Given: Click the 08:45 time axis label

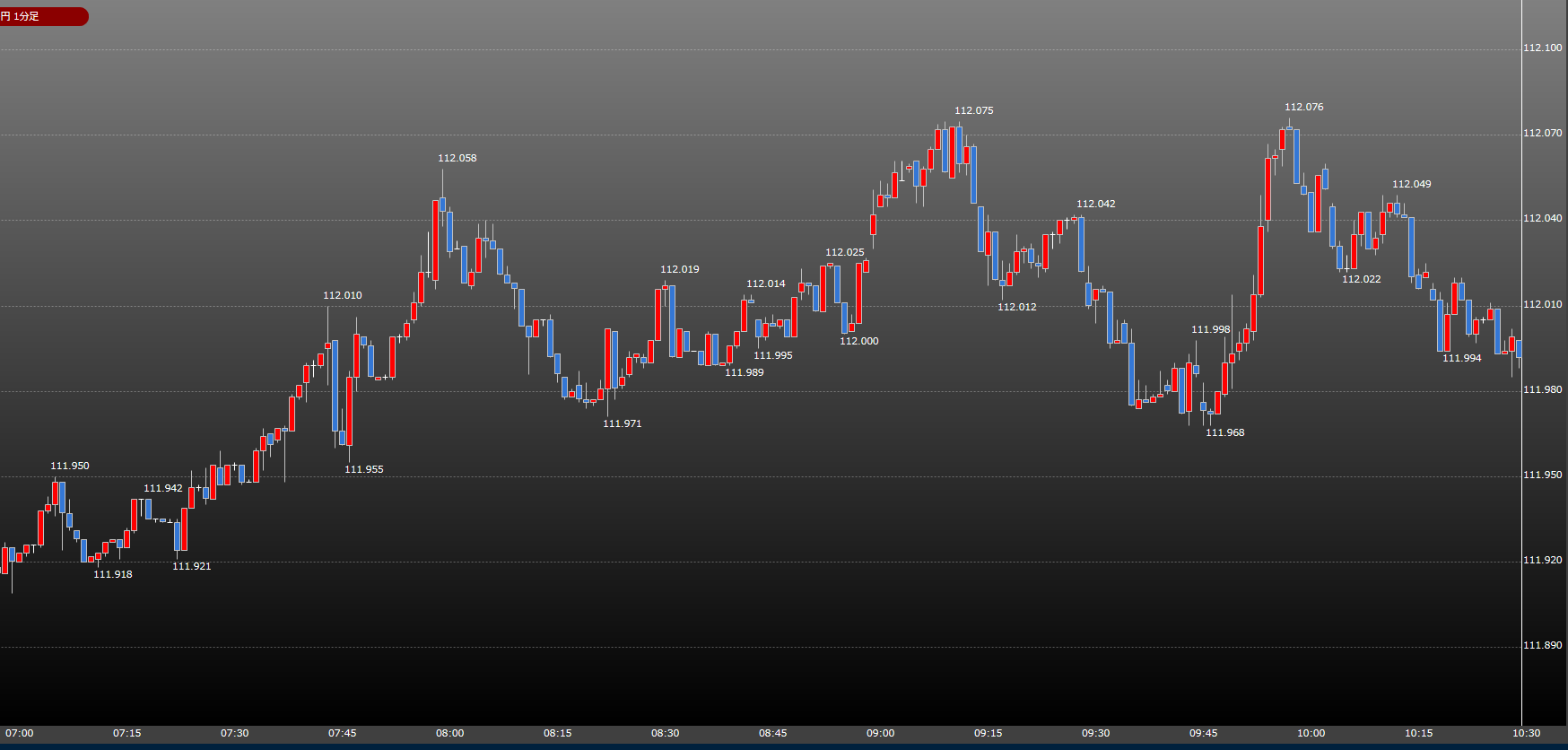Looking at the screenshot, I should (773, 733).
